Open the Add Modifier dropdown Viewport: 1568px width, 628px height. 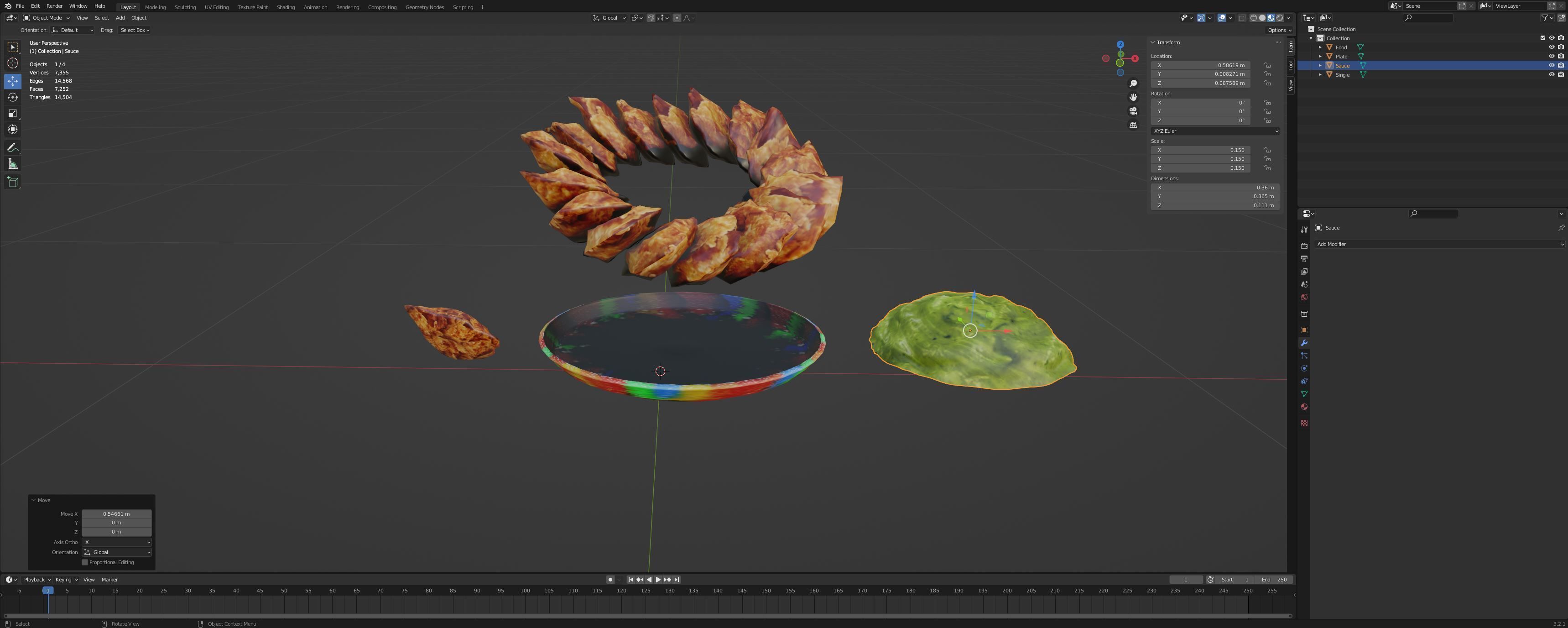pos(1439,244)
